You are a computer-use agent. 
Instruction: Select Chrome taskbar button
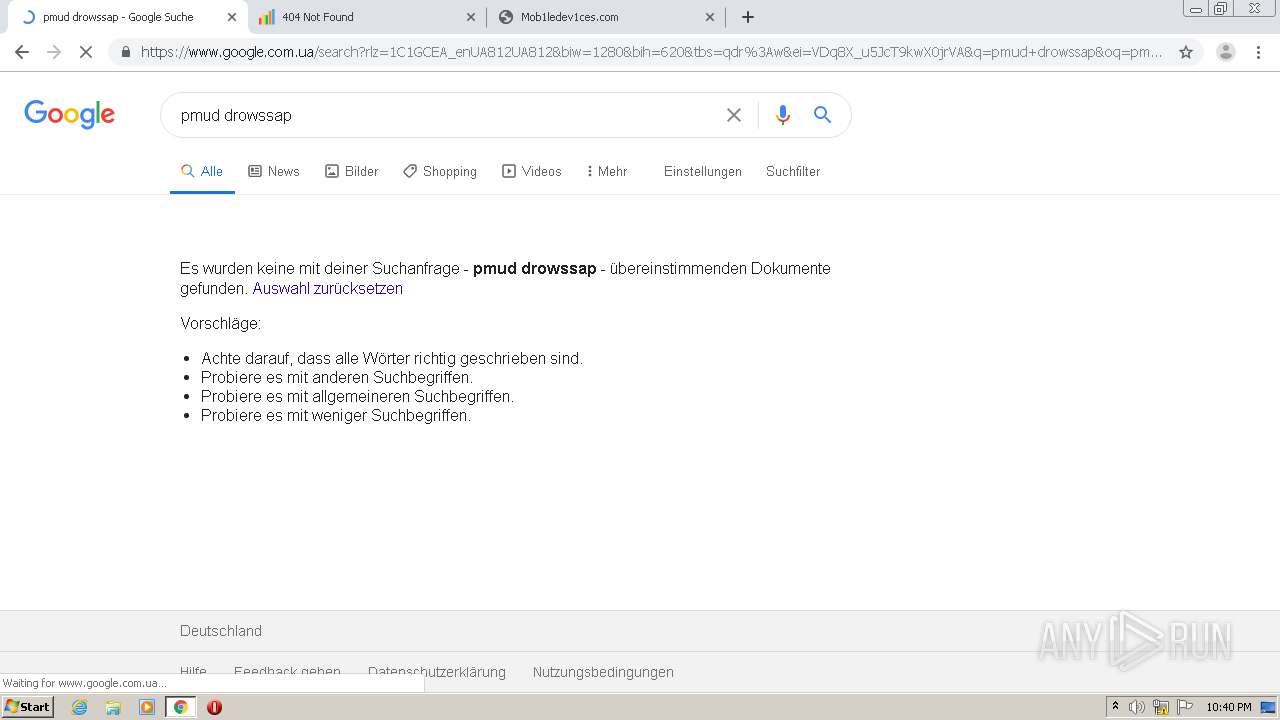180,707
